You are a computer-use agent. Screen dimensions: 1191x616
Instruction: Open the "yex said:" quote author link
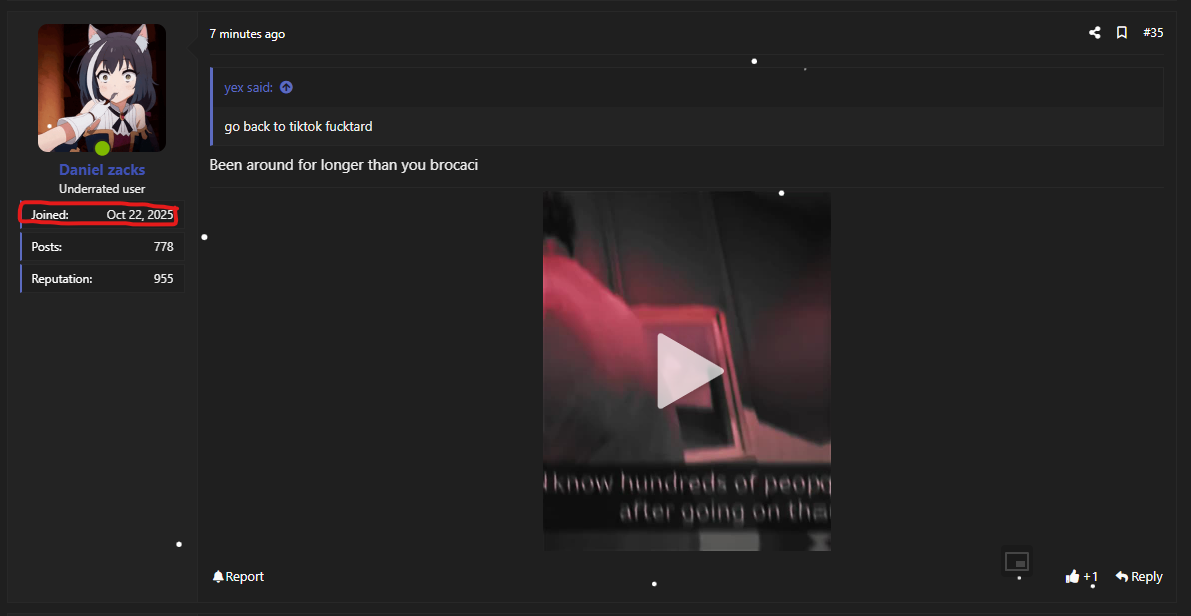click(248, 88)
